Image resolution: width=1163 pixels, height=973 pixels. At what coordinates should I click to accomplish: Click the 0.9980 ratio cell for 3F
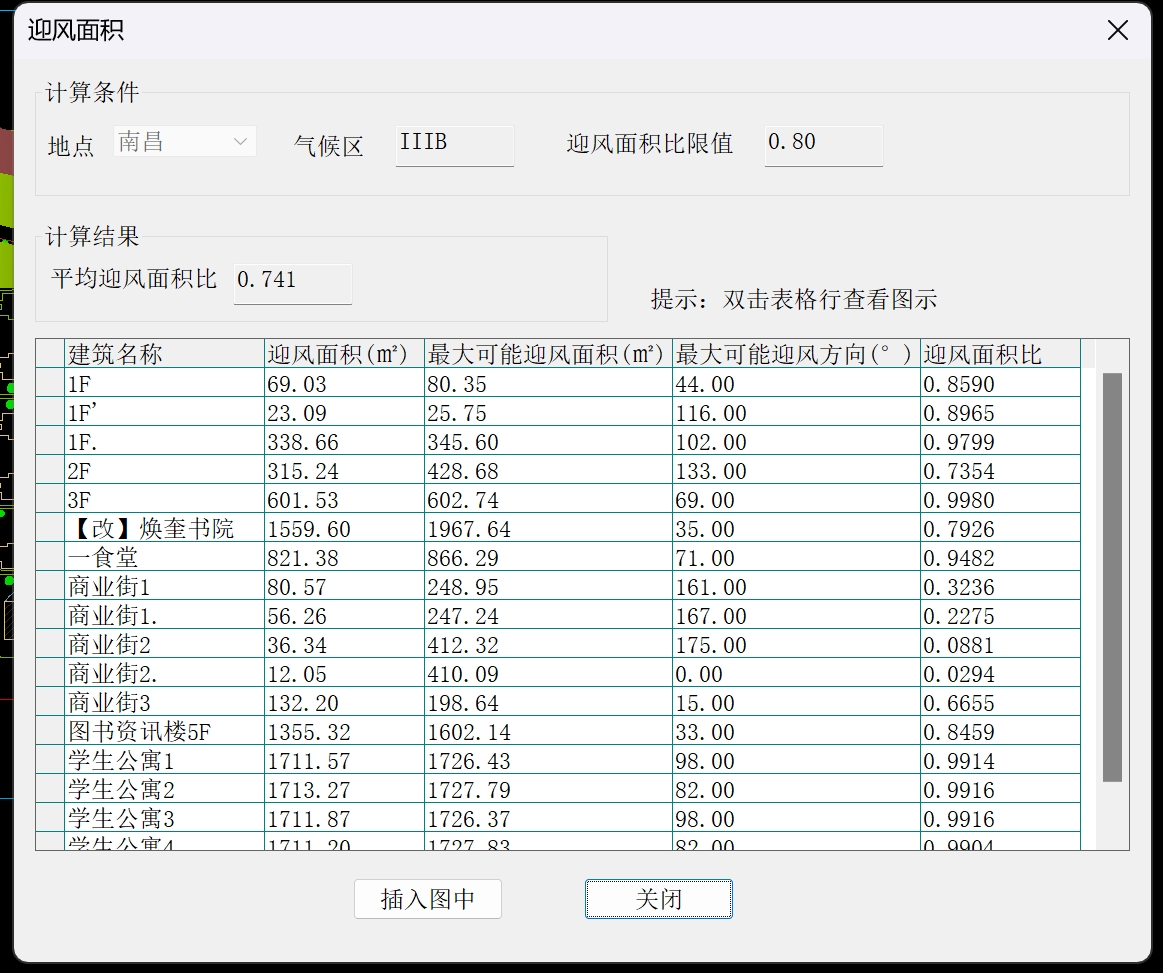[x=999, y=500]
